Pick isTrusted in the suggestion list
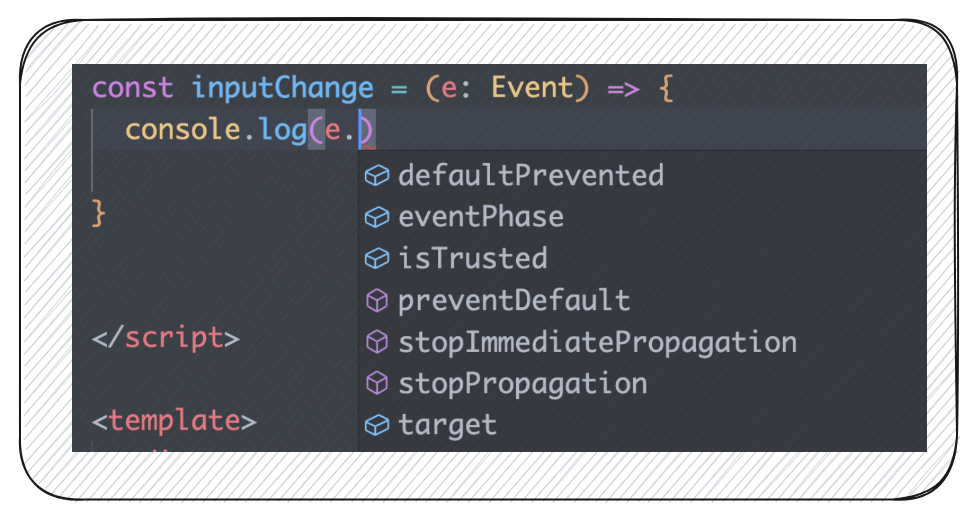Viewport: 977px width, 519px height. coord(472,259)
